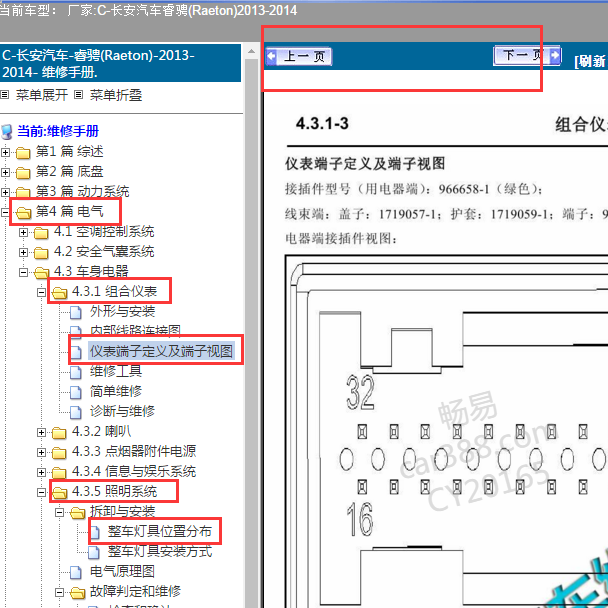
Task: Open 4.3.4 信息与娱乐系统 section
Action: 134,471
